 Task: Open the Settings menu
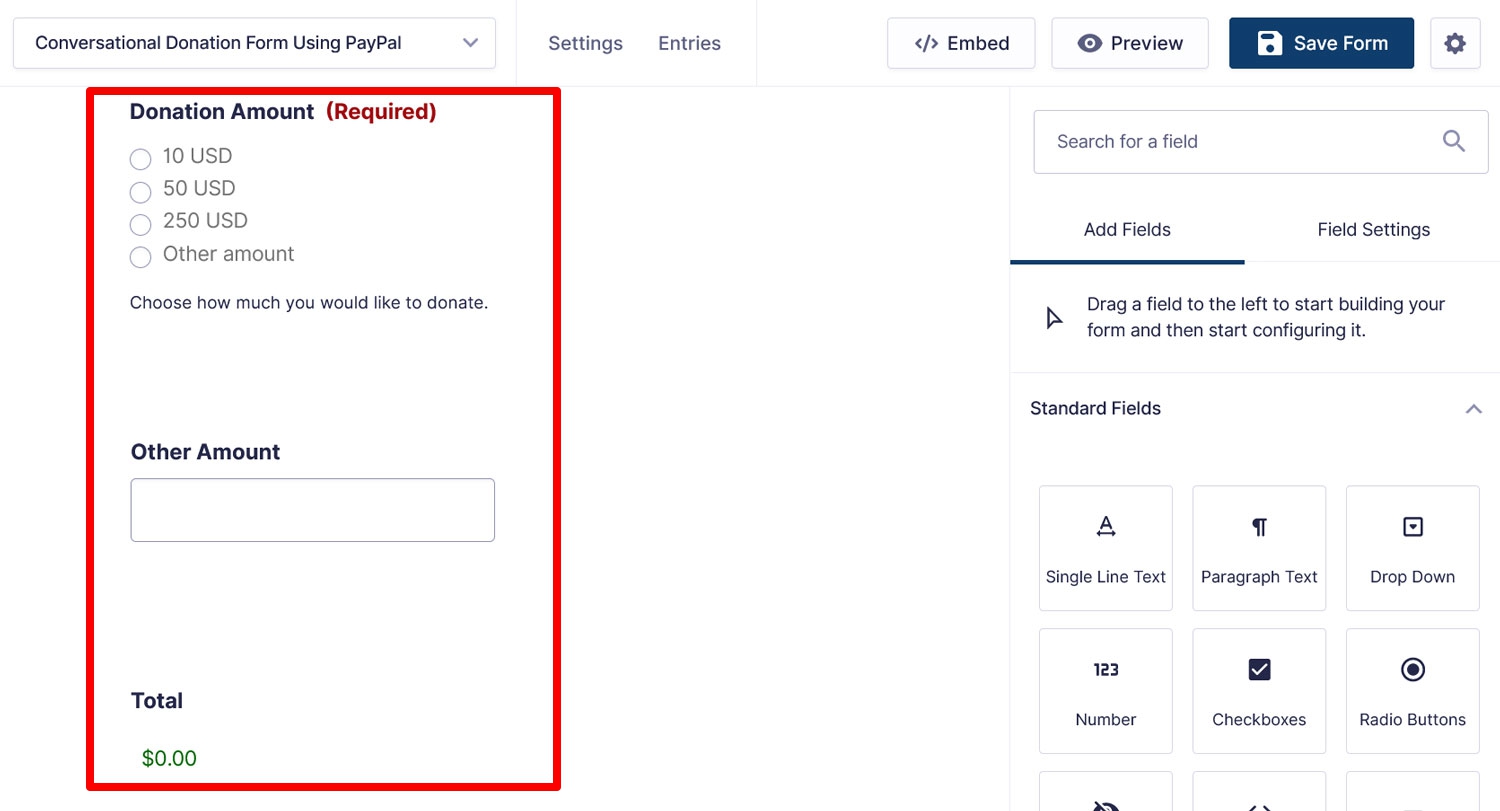coord(585,43)
